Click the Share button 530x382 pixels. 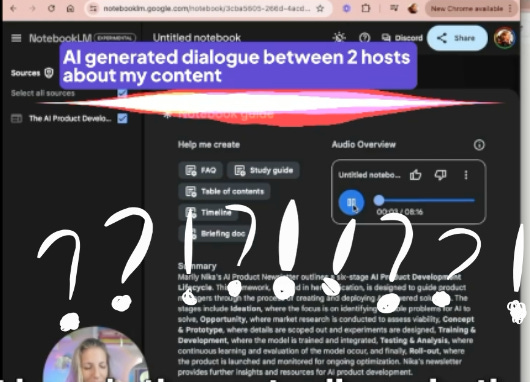click(x=457, y=38)
